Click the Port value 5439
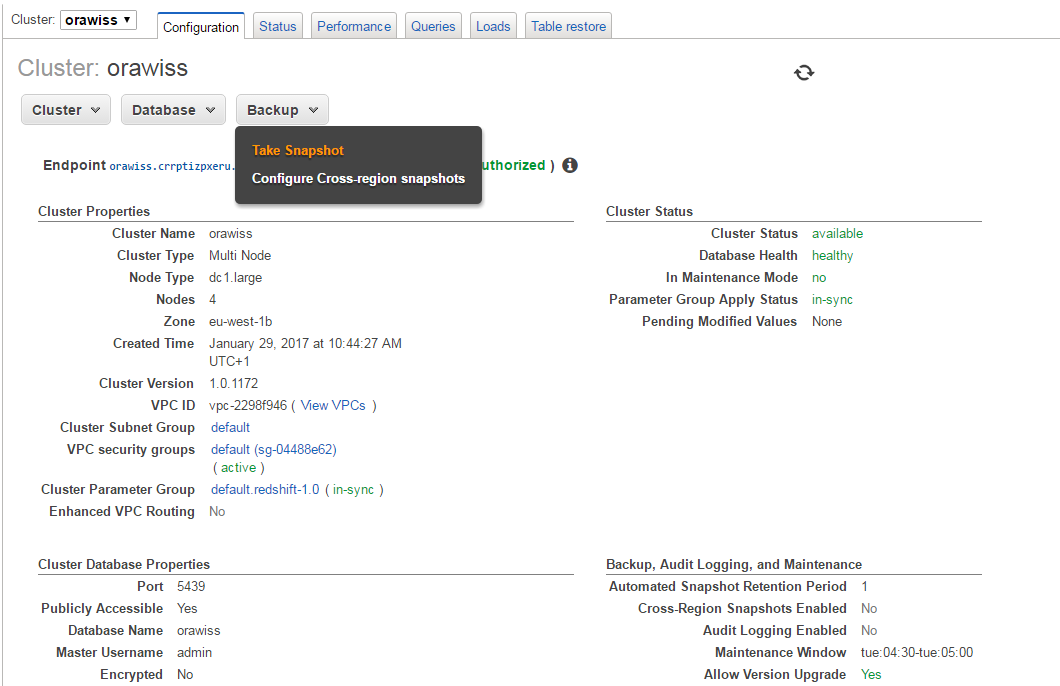Screen dimensions: 1060x686 191,587
